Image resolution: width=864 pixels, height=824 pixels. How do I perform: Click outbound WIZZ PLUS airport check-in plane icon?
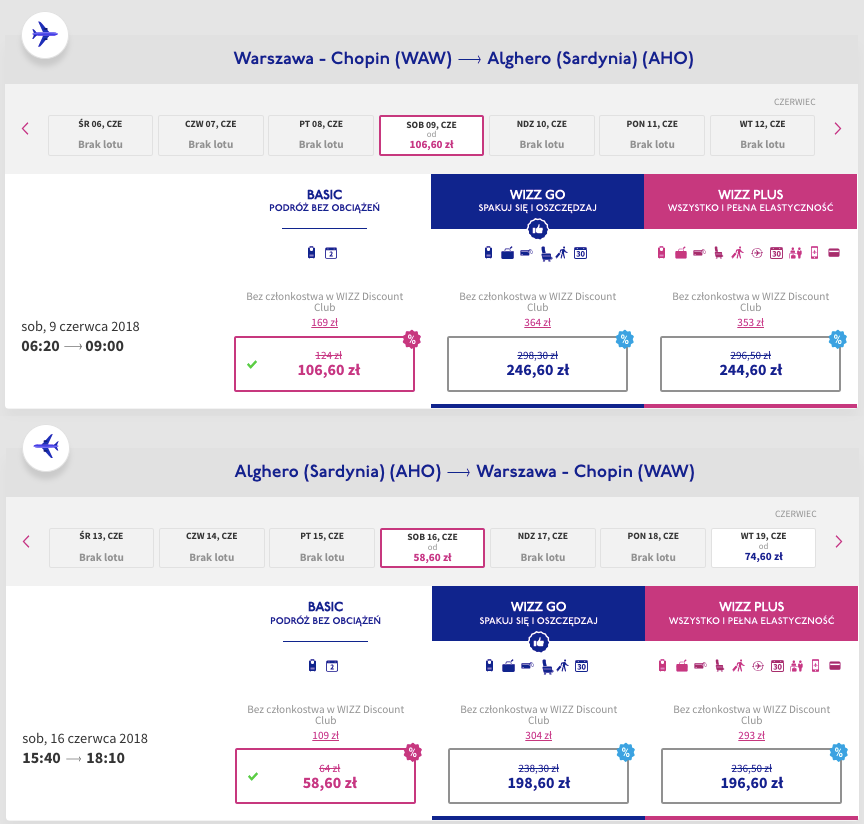click(x=757, y=253)
